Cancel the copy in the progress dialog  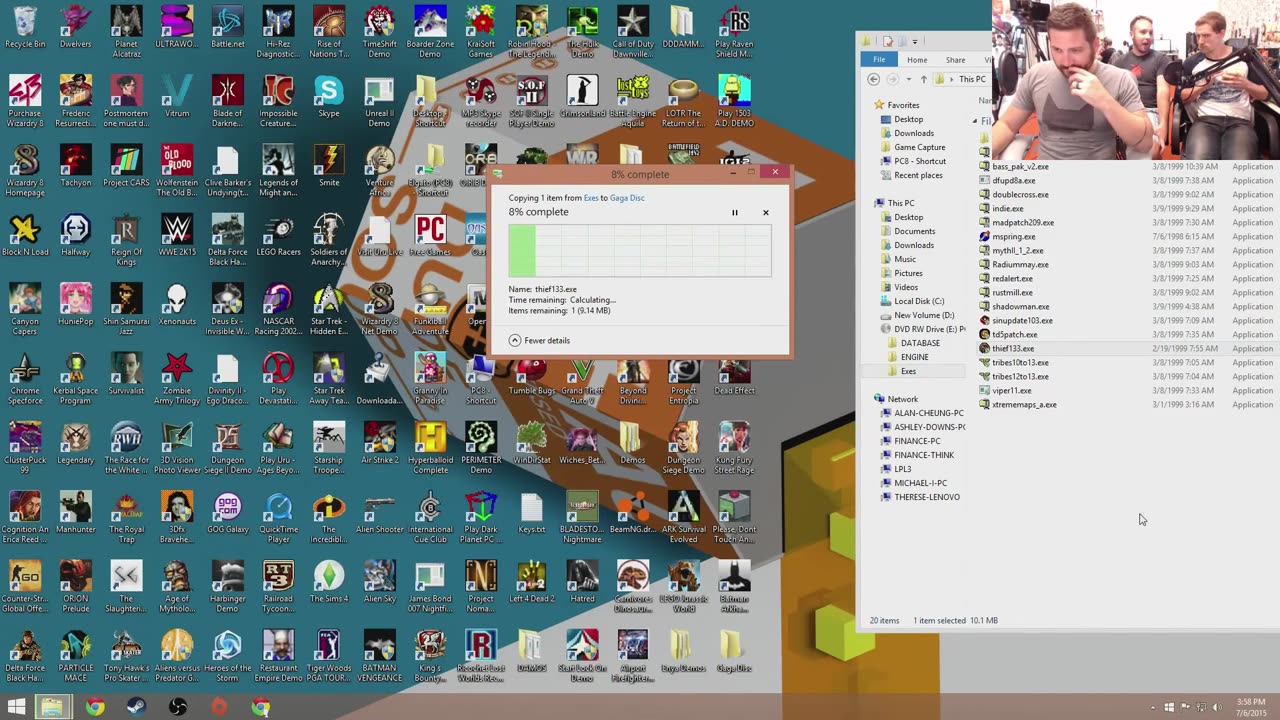tap(766, 212)
